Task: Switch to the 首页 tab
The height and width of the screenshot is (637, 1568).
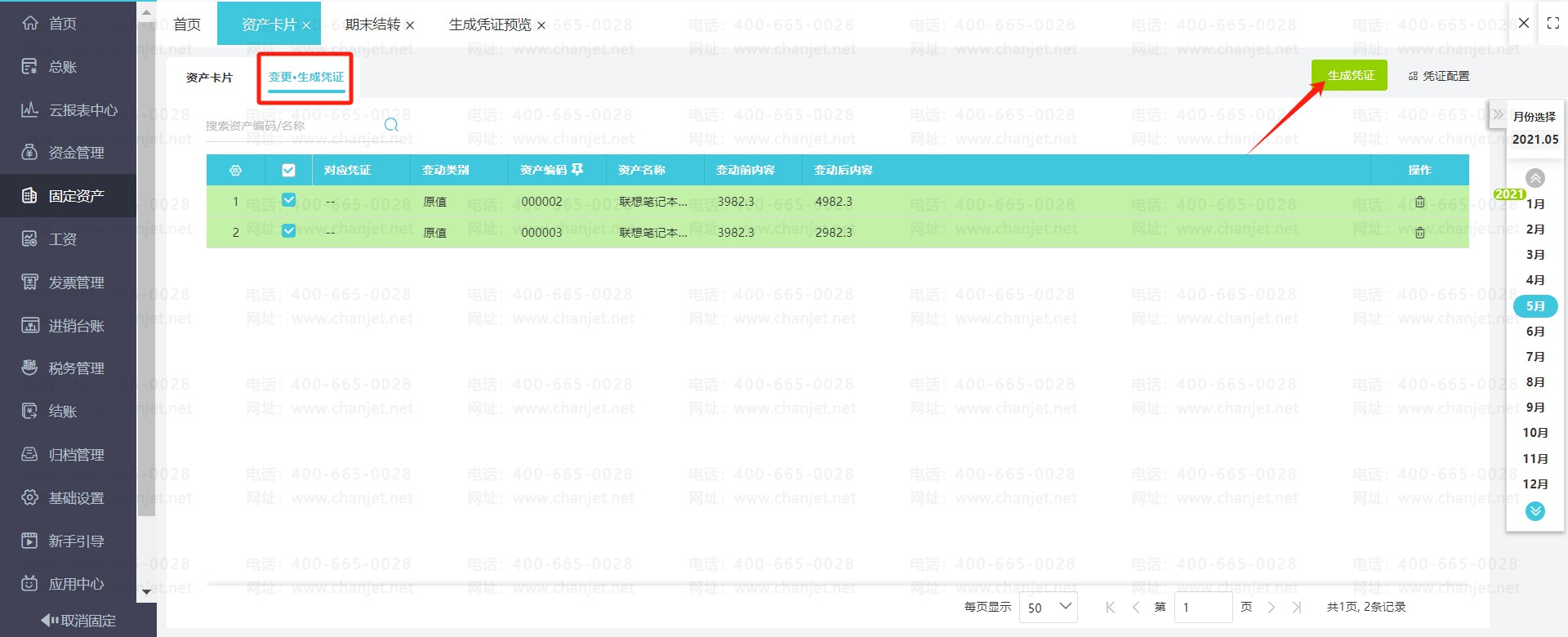Action: pos(187,24)
